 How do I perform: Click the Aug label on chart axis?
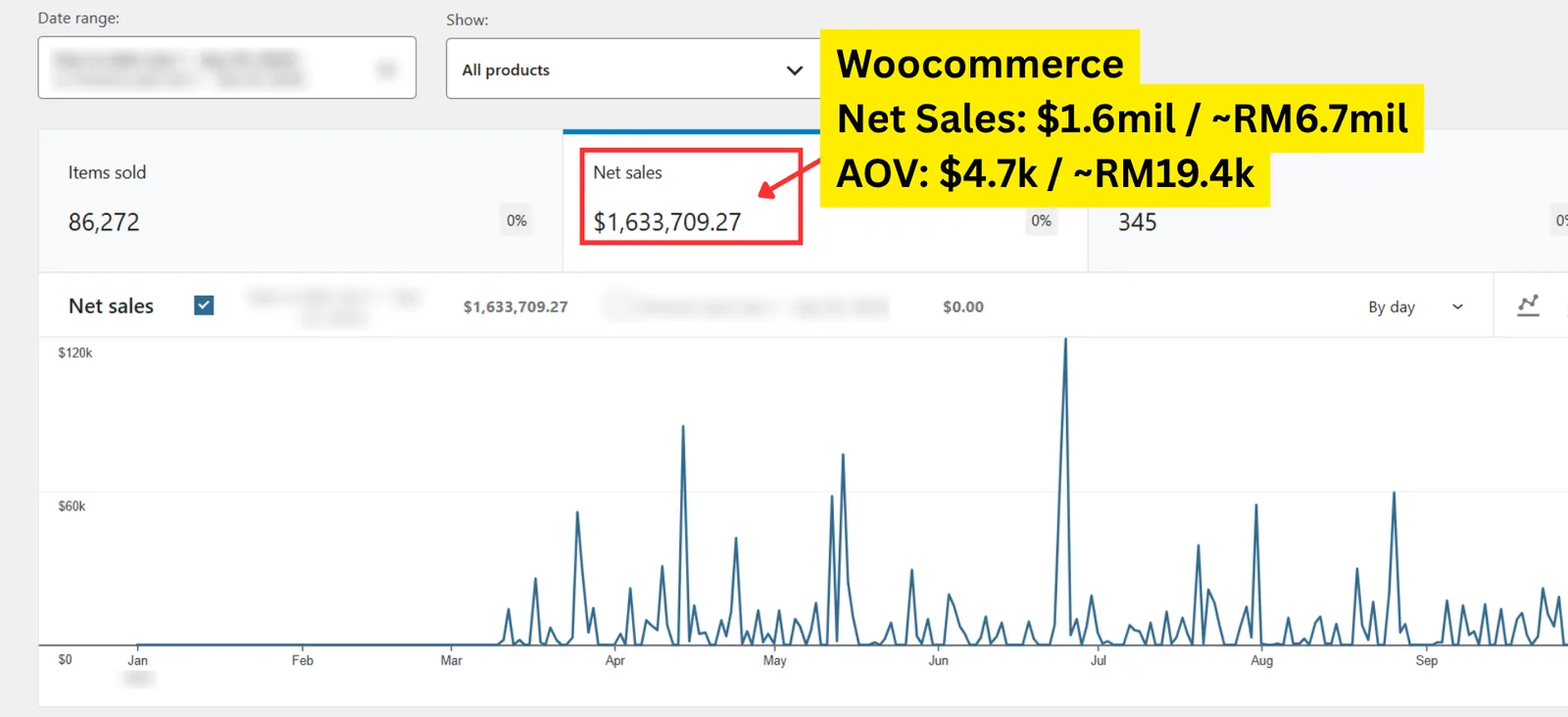[x=1262, y=660]
